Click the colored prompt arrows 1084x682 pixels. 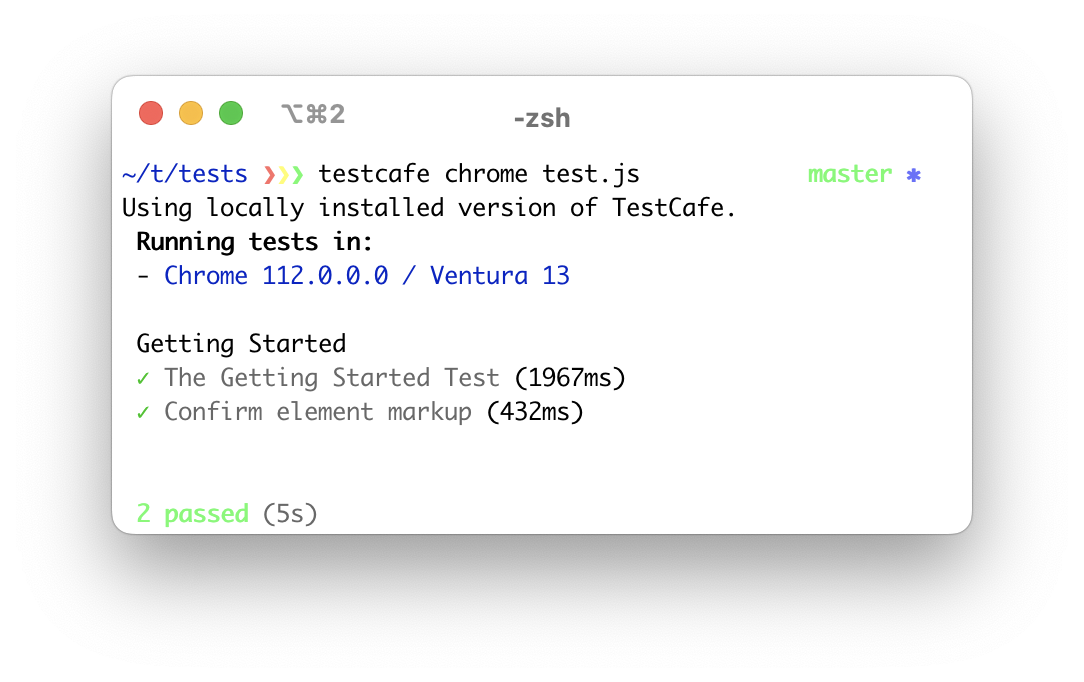point(283,175)
